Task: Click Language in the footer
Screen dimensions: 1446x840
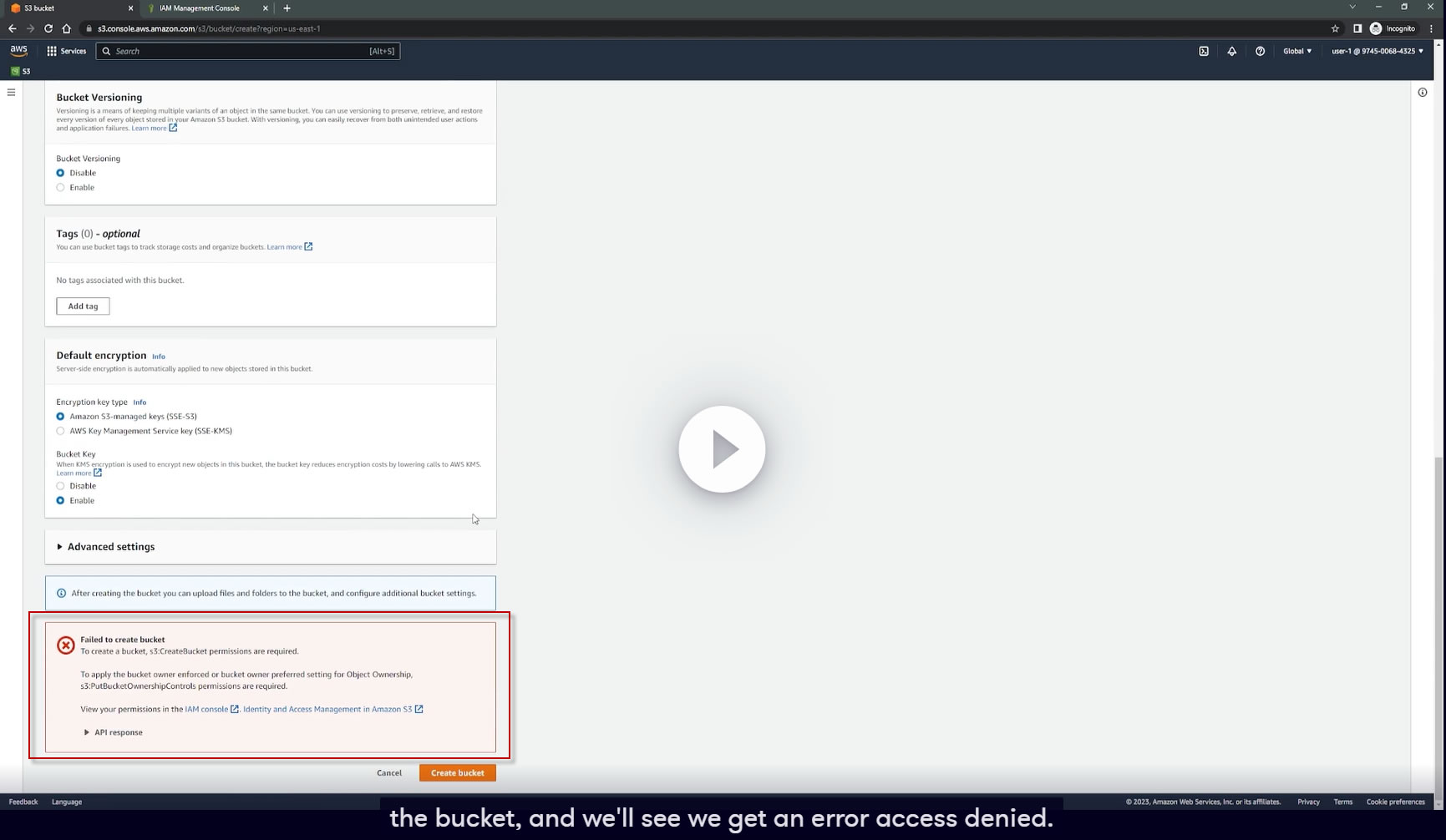Action: (67, 802)
